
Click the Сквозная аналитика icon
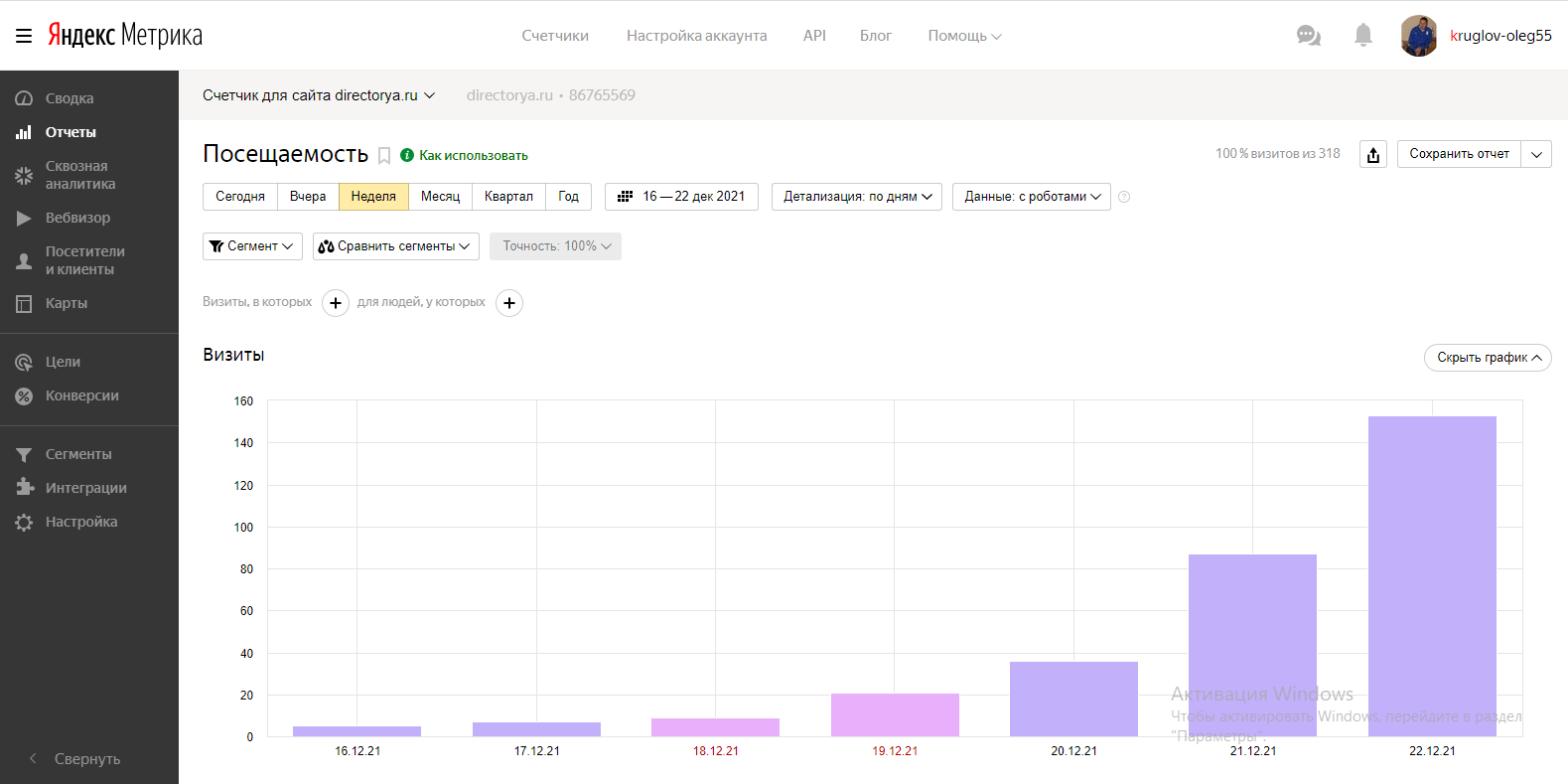coord(24,175)
